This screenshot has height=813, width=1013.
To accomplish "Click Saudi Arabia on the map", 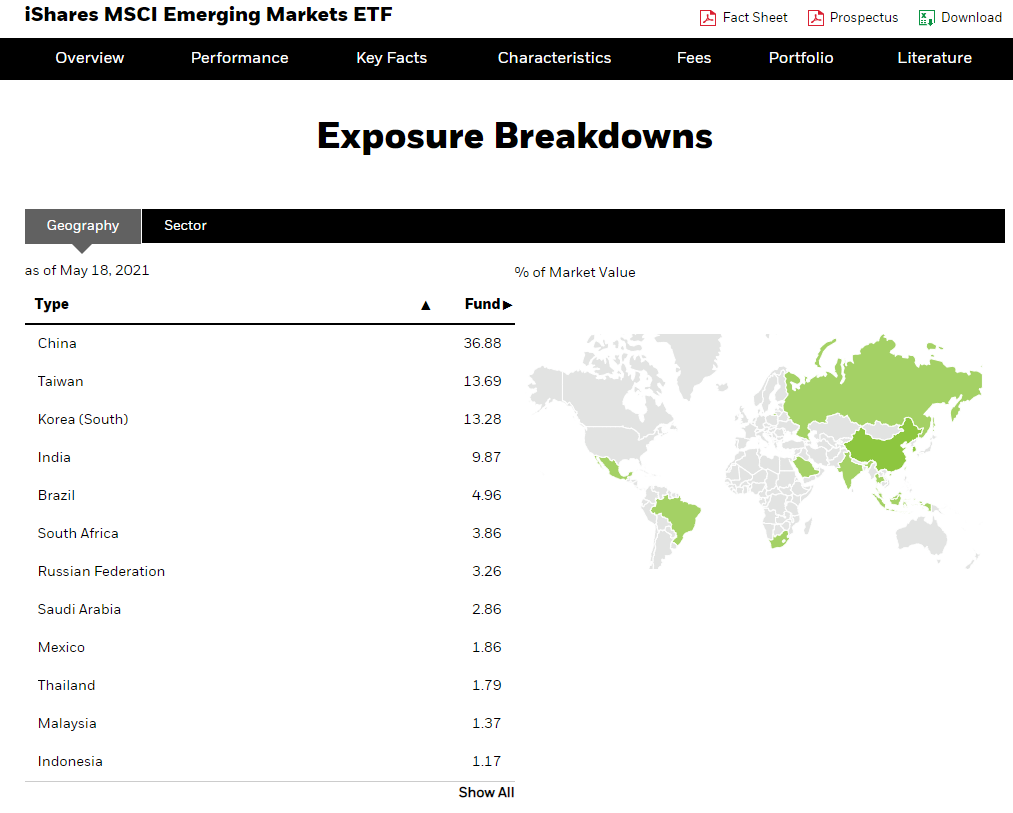I will pos(805,467).
